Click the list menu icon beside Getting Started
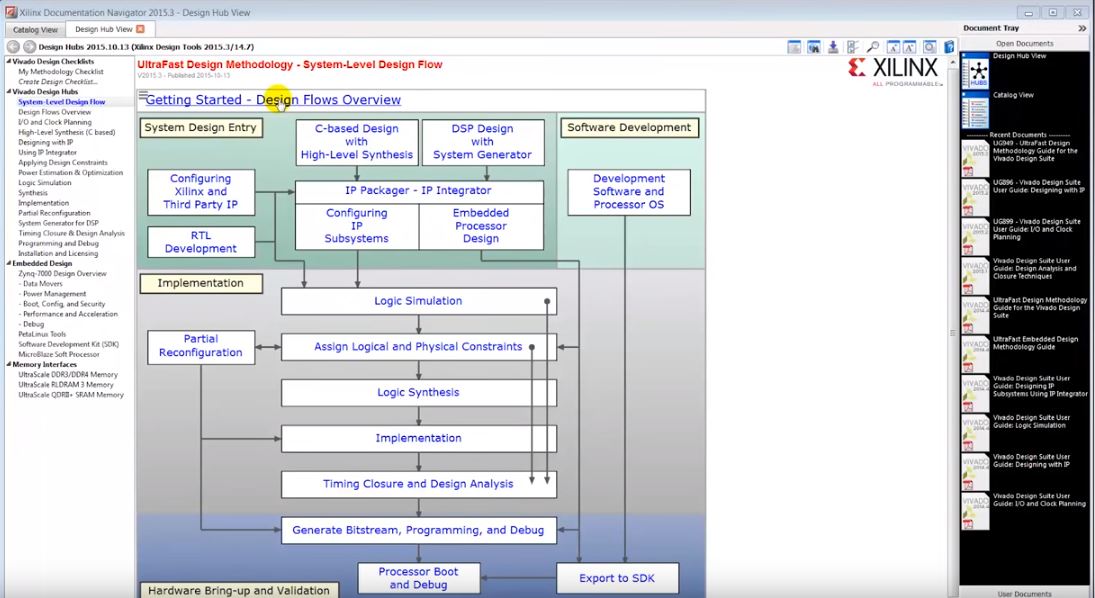Viewport: 1095px width, 598px height. pos(142,95)
